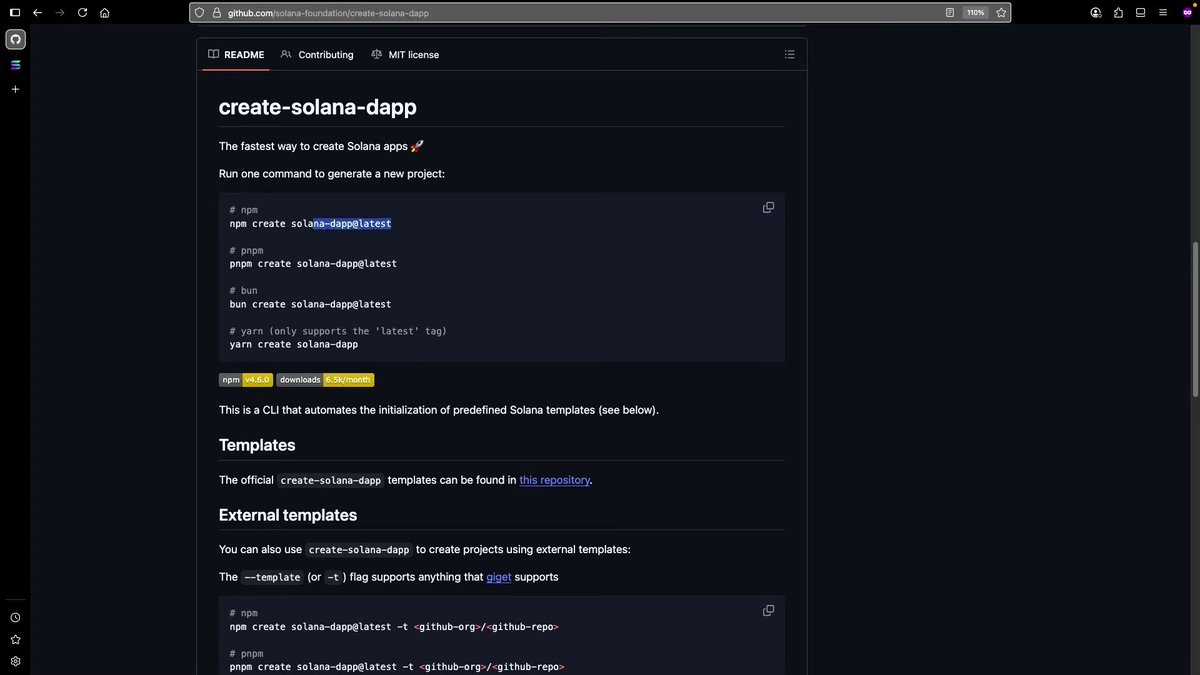Open the hamburger application menu
This screenshot has width=1200, height=675.
pos(1162,13)
